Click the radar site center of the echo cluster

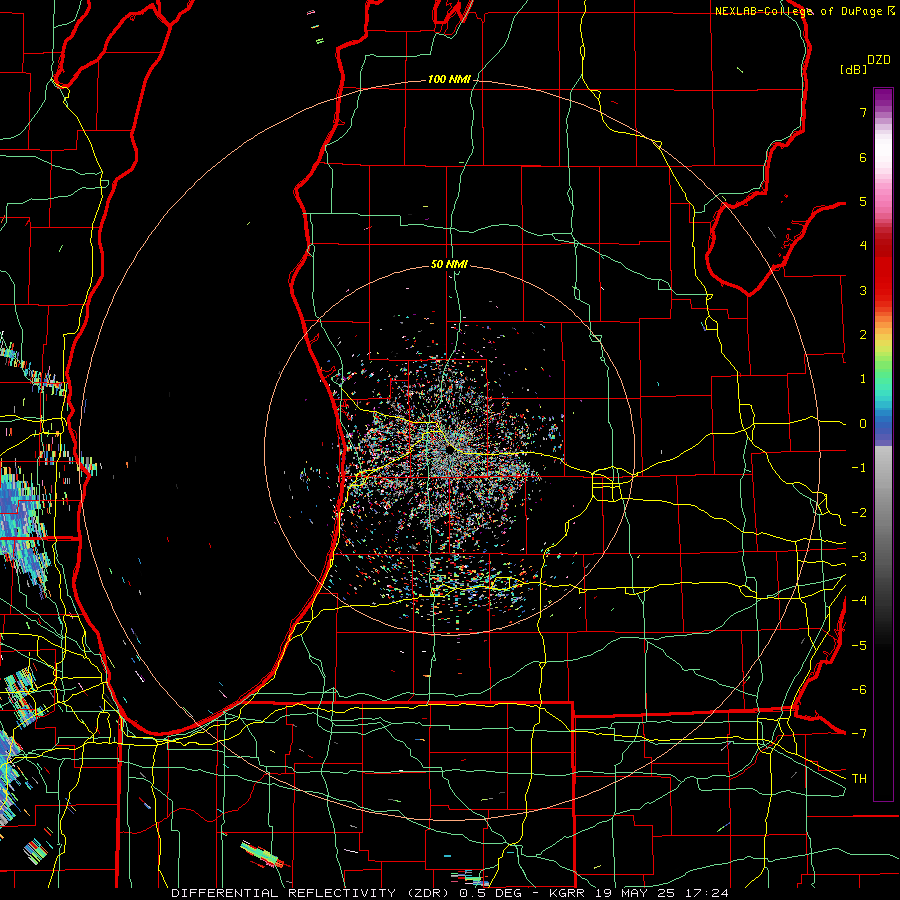point(449,451)
